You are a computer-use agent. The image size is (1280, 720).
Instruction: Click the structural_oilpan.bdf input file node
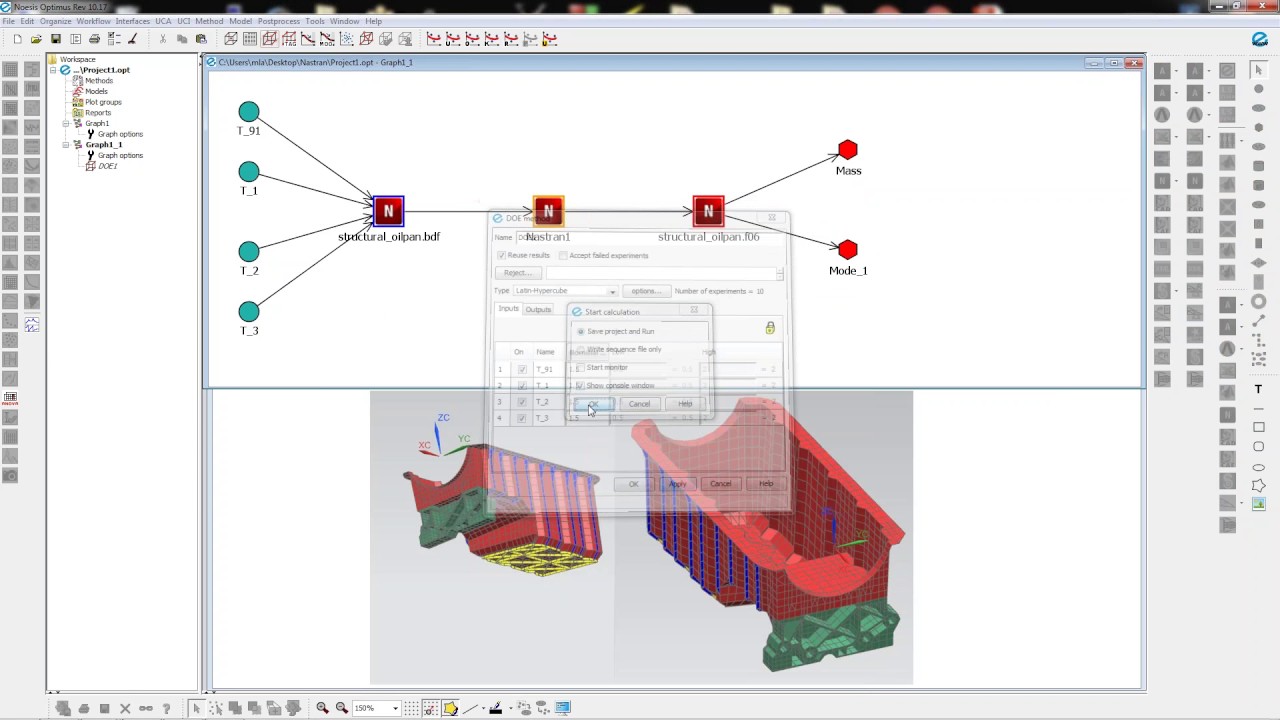click(x=388, y=211)
